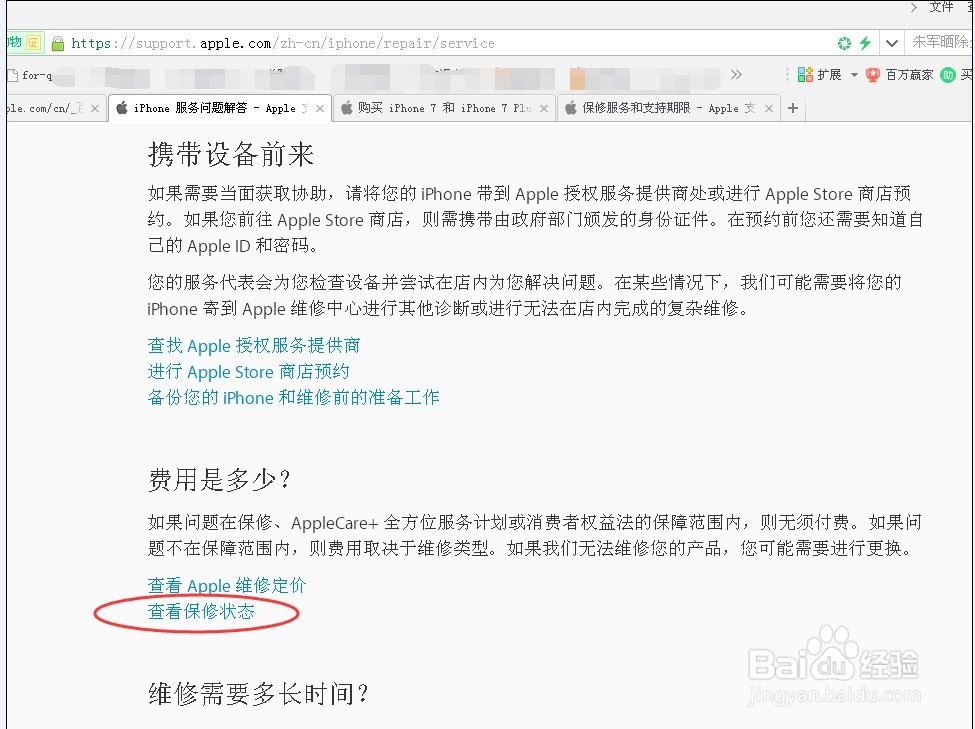The image size is (975, 729).
Task: Expand hidden bookmarks double-chevron
Action: 736,75
